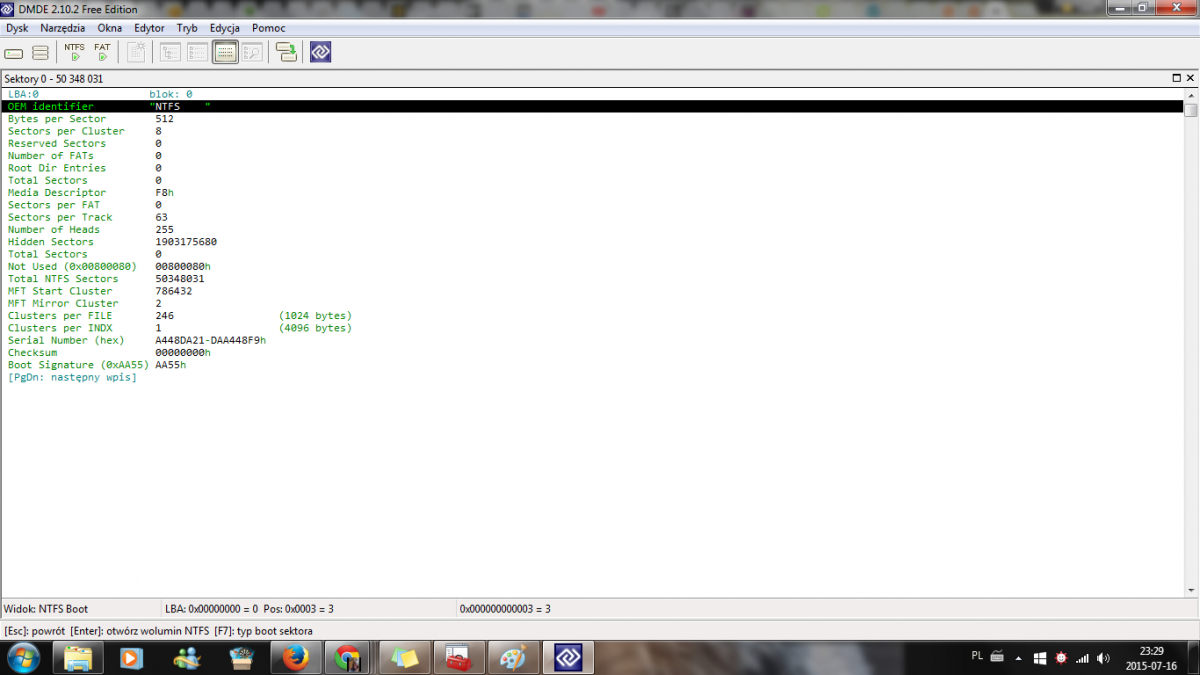Click the Not Used 00800080h value
This screenshot has height=675, width=1200.
[x=183, y=266]
